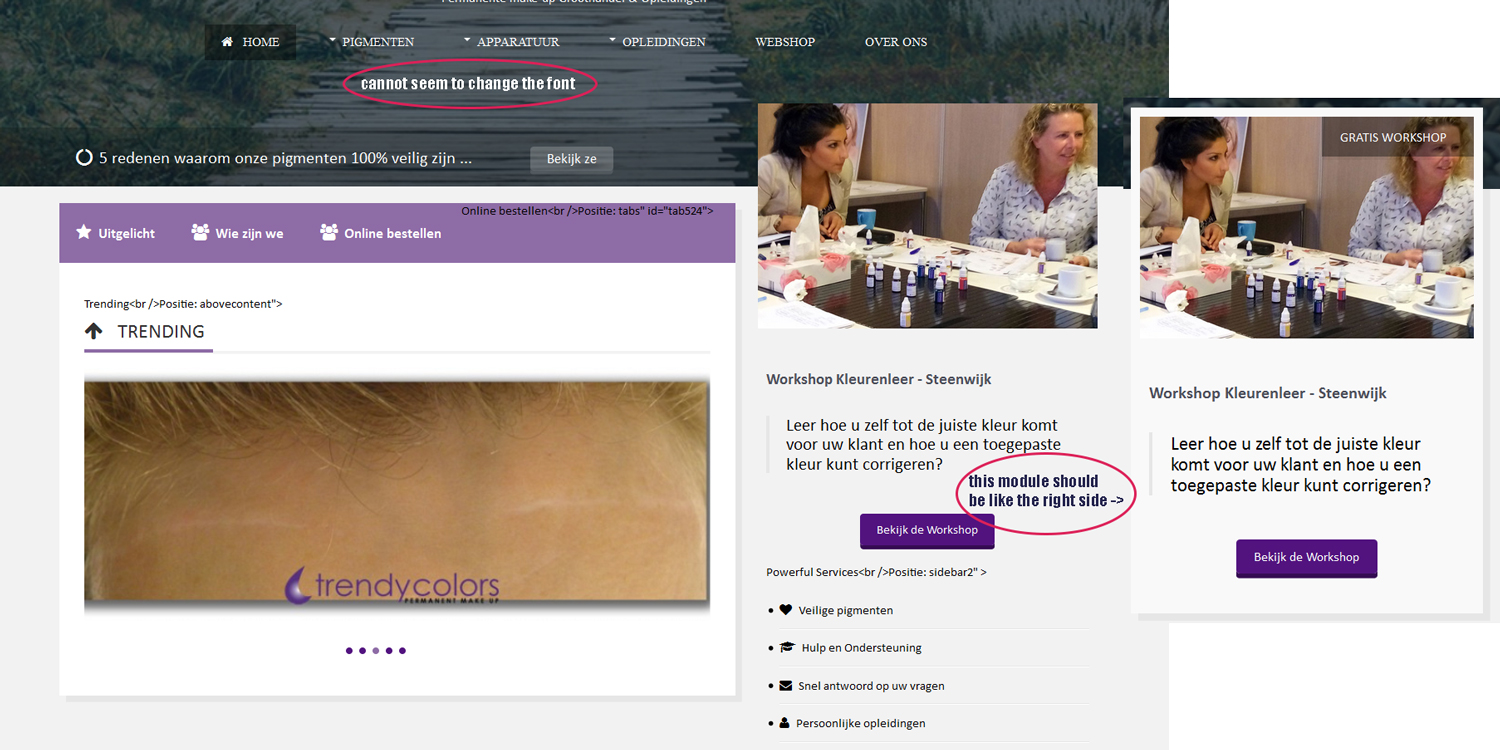Viewport: 1500px width, 750px height.
Task: Select the third slider dot
Action: point(376,651)
